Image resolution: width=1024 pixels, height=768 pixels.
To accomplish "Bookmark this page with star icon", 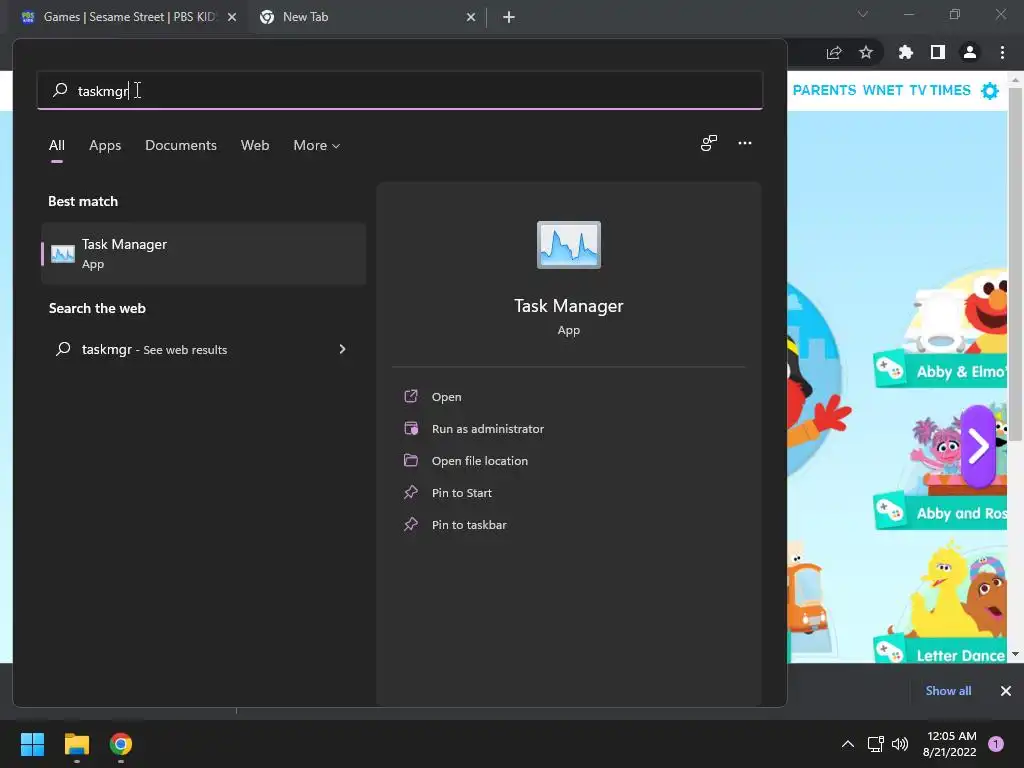I will (x=866, y=52).
